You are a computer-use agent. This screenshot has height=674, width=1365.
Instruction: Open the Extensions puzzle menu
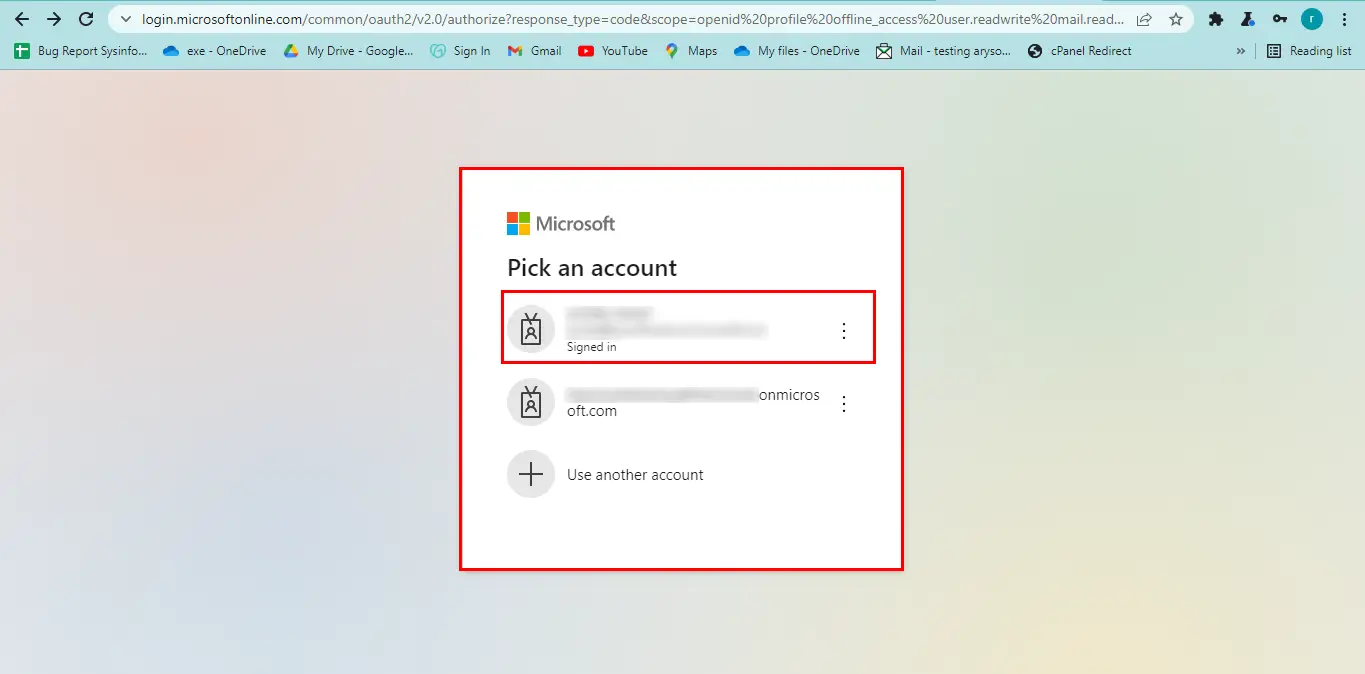click(x=1216, y=19)
